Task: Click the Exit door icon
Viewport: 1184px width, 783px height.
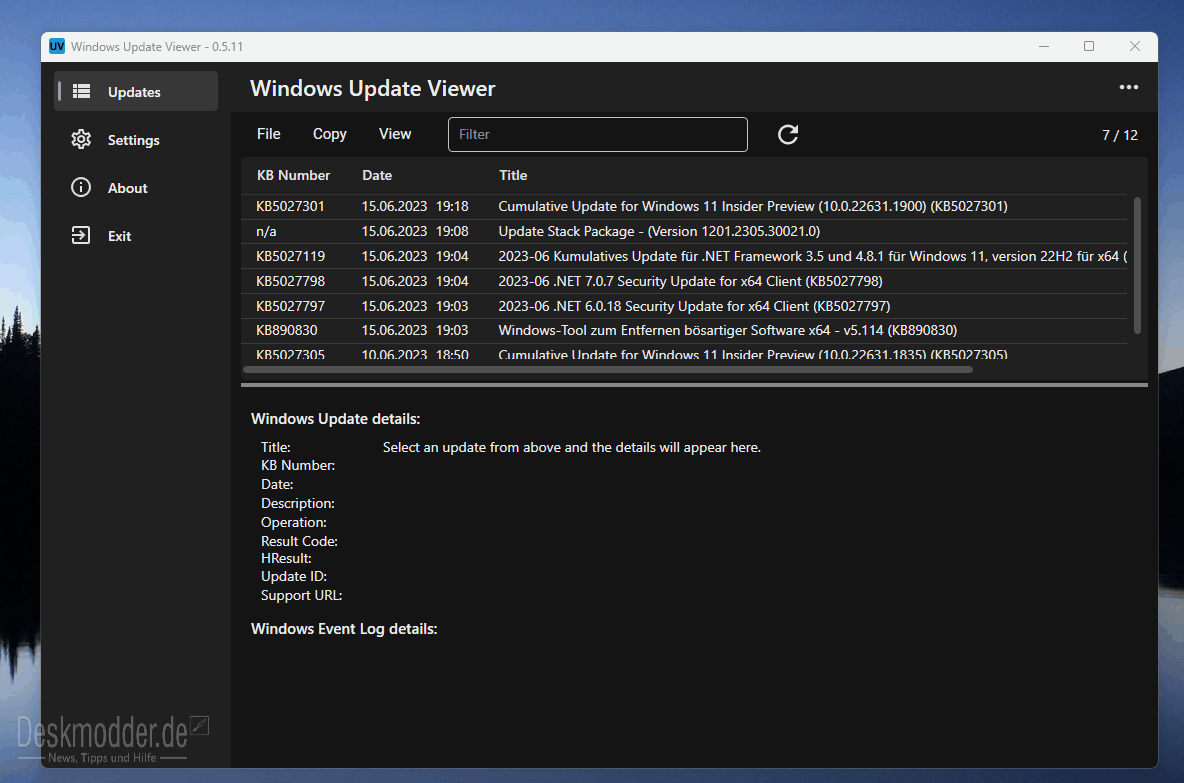Action: [x=81, y=236]
